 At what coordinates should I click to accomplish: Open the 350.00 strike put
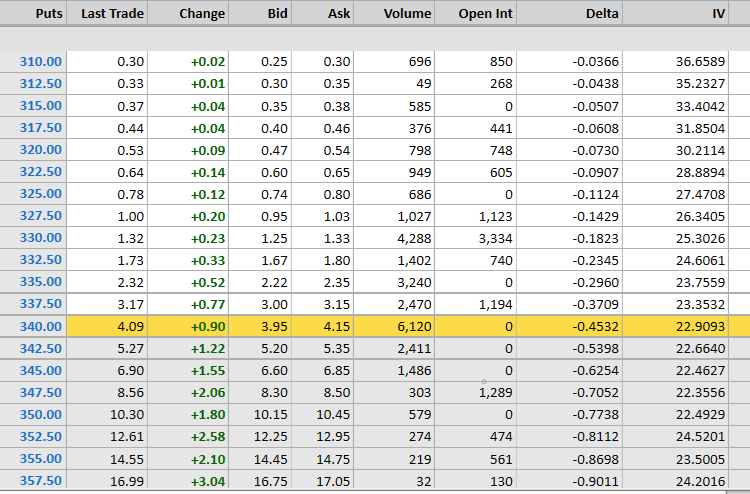pos(41,415)
